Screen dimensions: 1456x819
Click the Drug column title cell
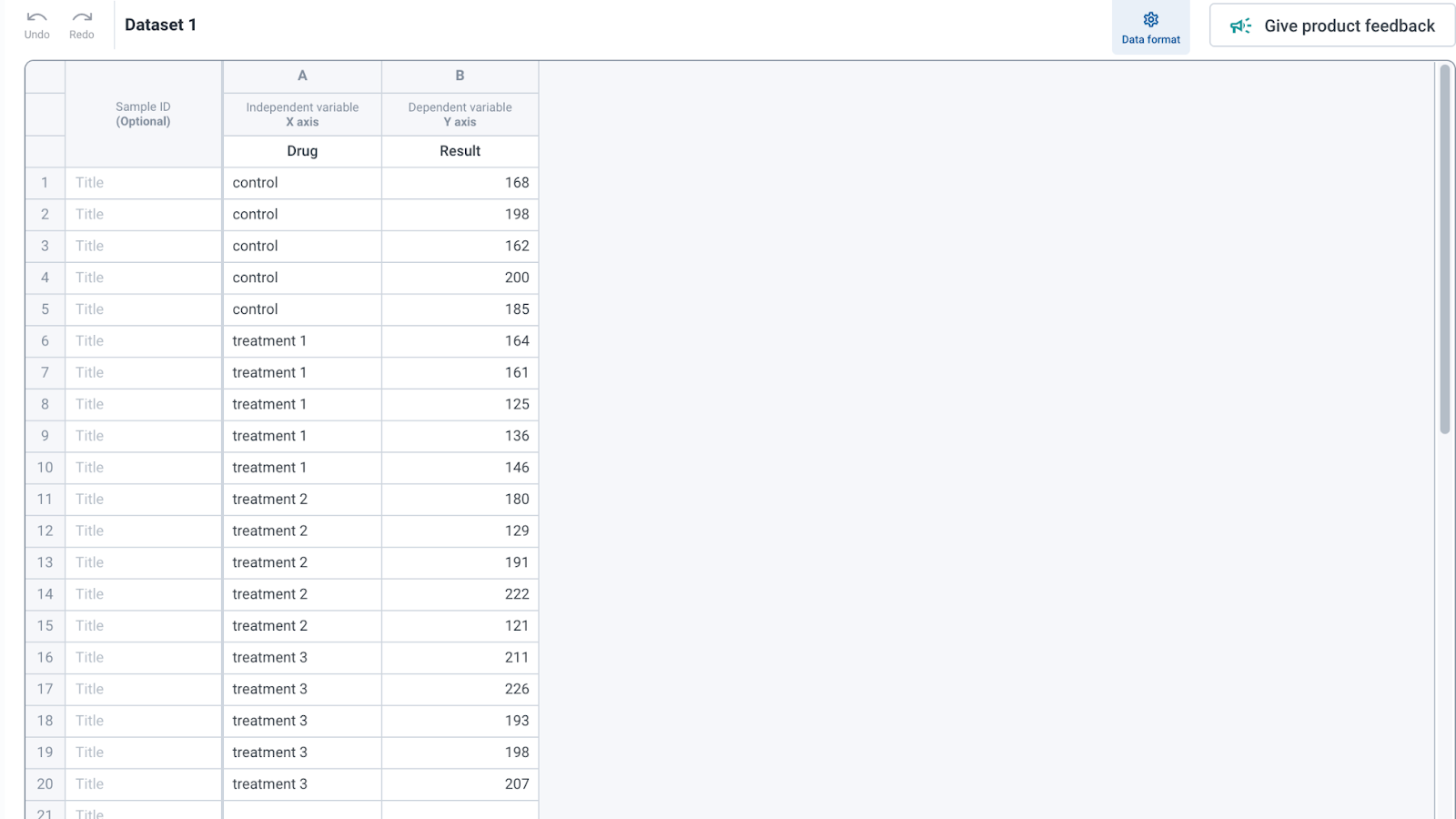click(302, 151)
